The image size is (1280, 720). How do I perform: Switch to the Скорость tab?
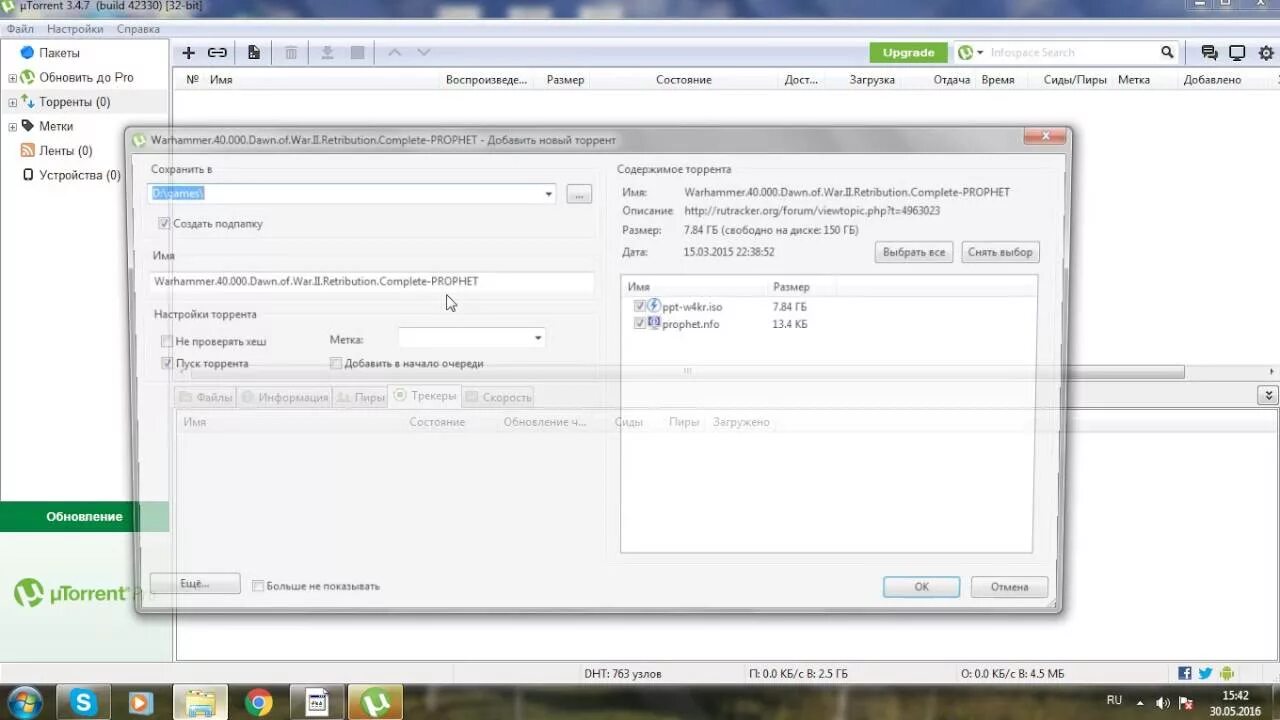(498, 397)
